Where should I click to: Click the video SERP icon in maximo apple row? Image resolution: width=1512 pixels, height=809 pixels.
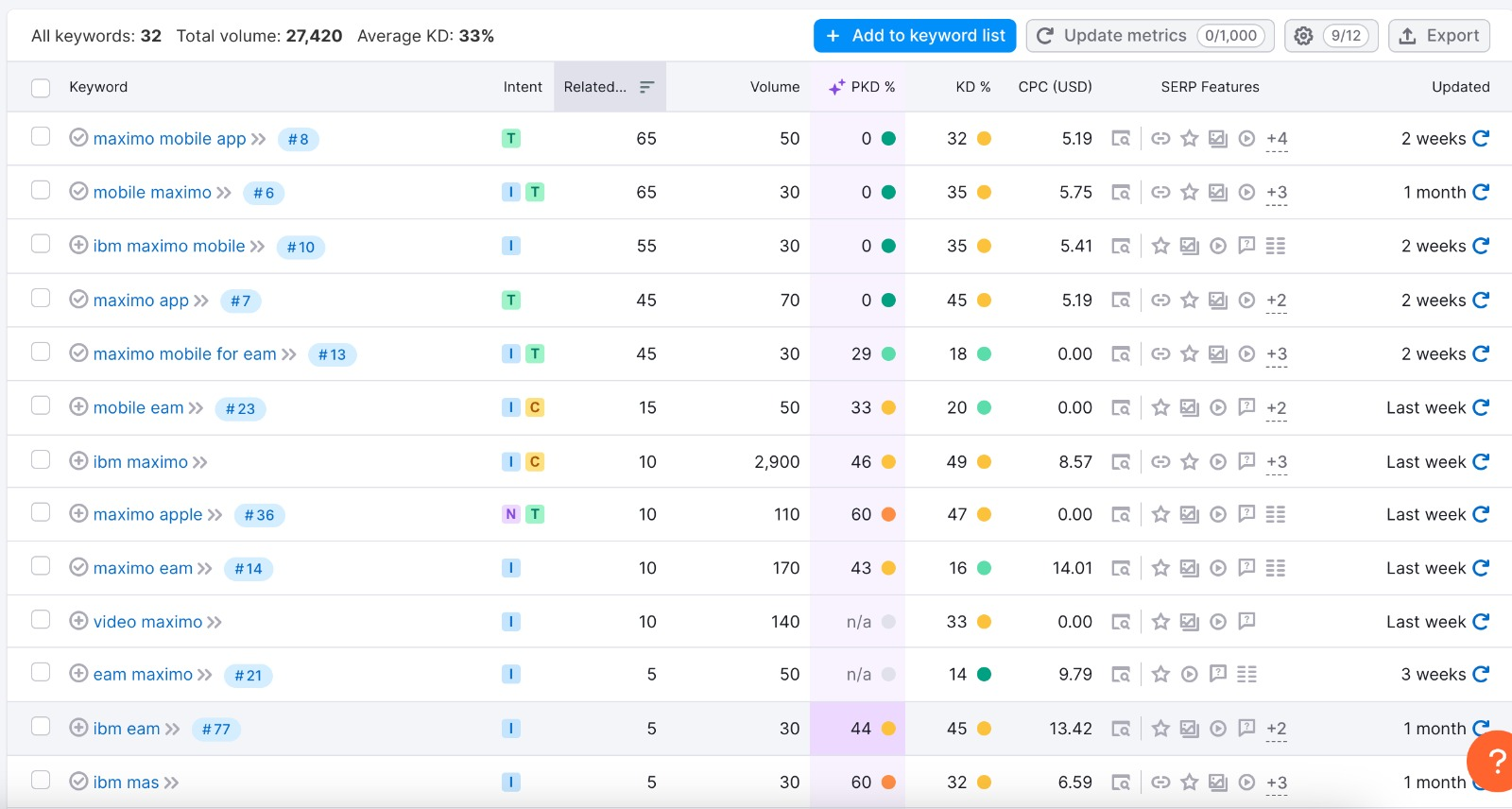pos(1218,515)
